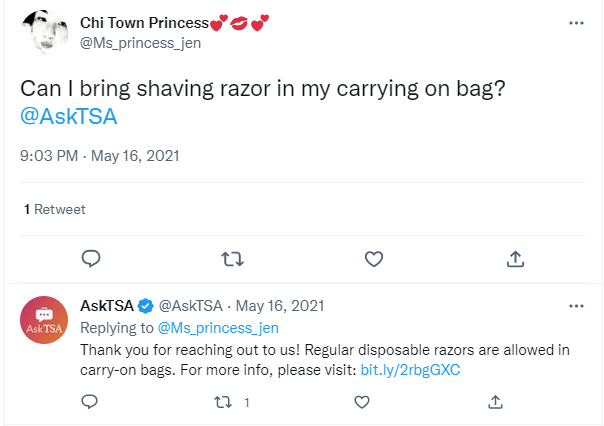Image resolution: width=604 pixels, height=426 pixels.
Task: Open more options for the main tweet
Action: coord(576,22)
